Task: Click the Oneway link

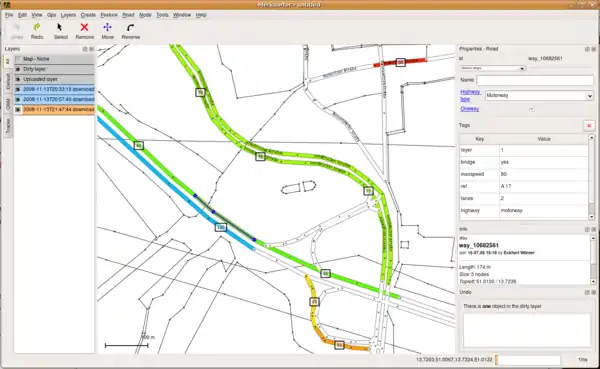Action: tap(470, 109)
